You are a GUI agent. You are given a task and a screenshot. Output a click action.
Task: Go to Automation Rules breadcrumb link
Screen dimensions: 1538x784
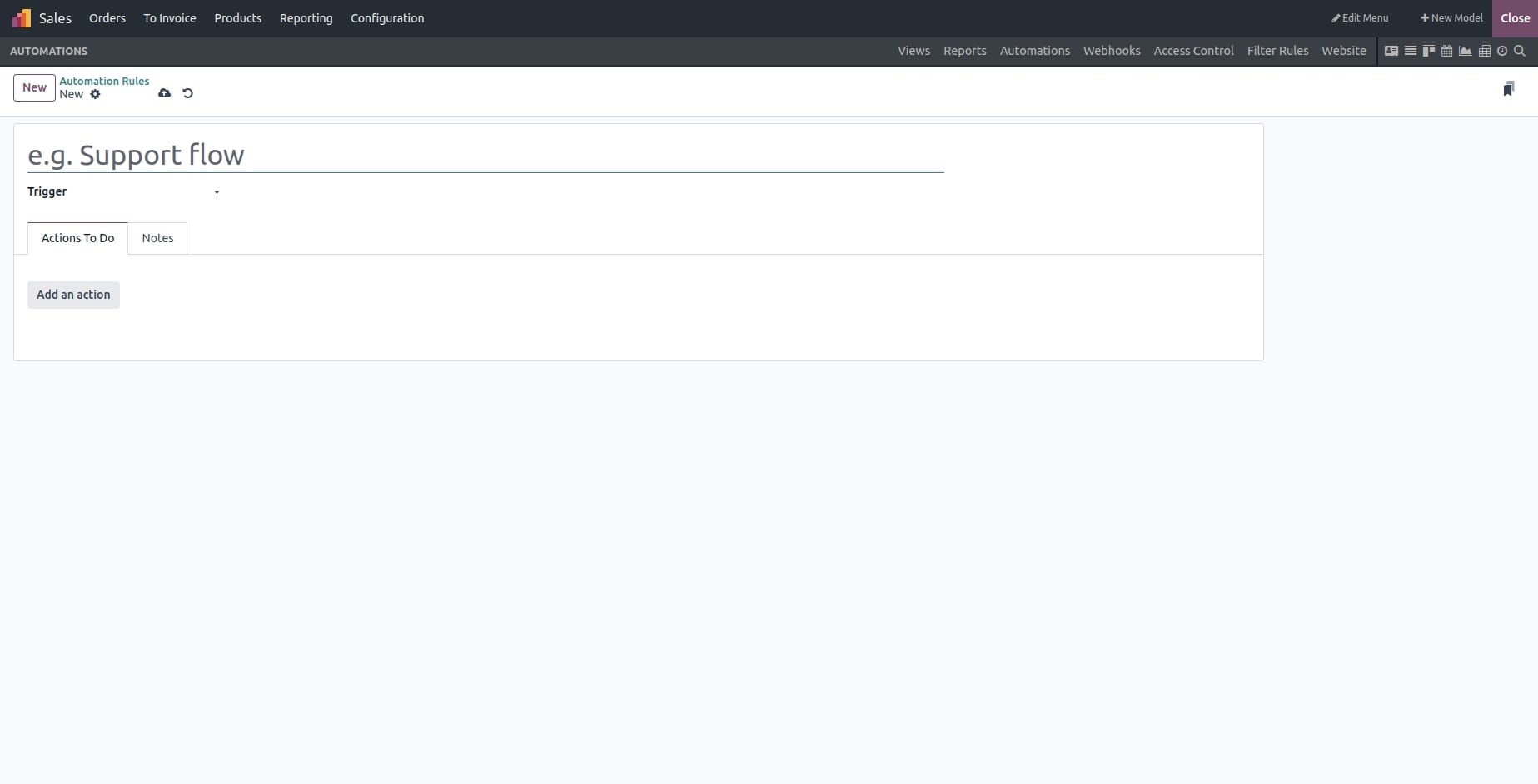click(x=104, y=81)
